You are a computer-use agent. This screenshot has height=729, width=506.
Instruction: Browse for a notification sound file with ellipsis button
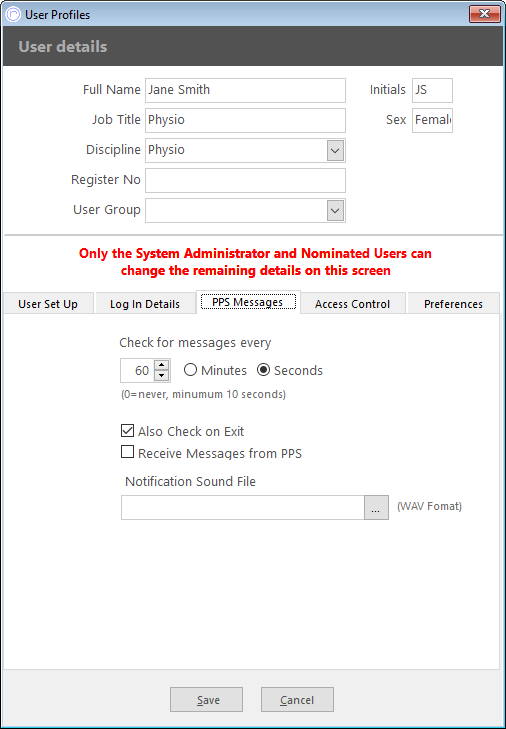click(376, 507)
